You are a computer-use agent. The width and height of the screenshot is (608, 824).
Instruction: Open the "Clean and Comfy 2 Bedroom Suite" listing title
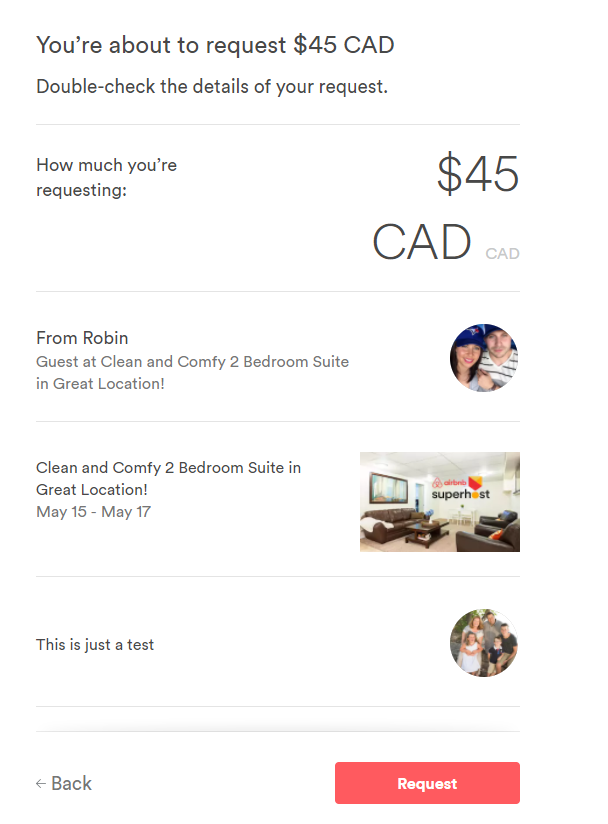tap(168, 478)
